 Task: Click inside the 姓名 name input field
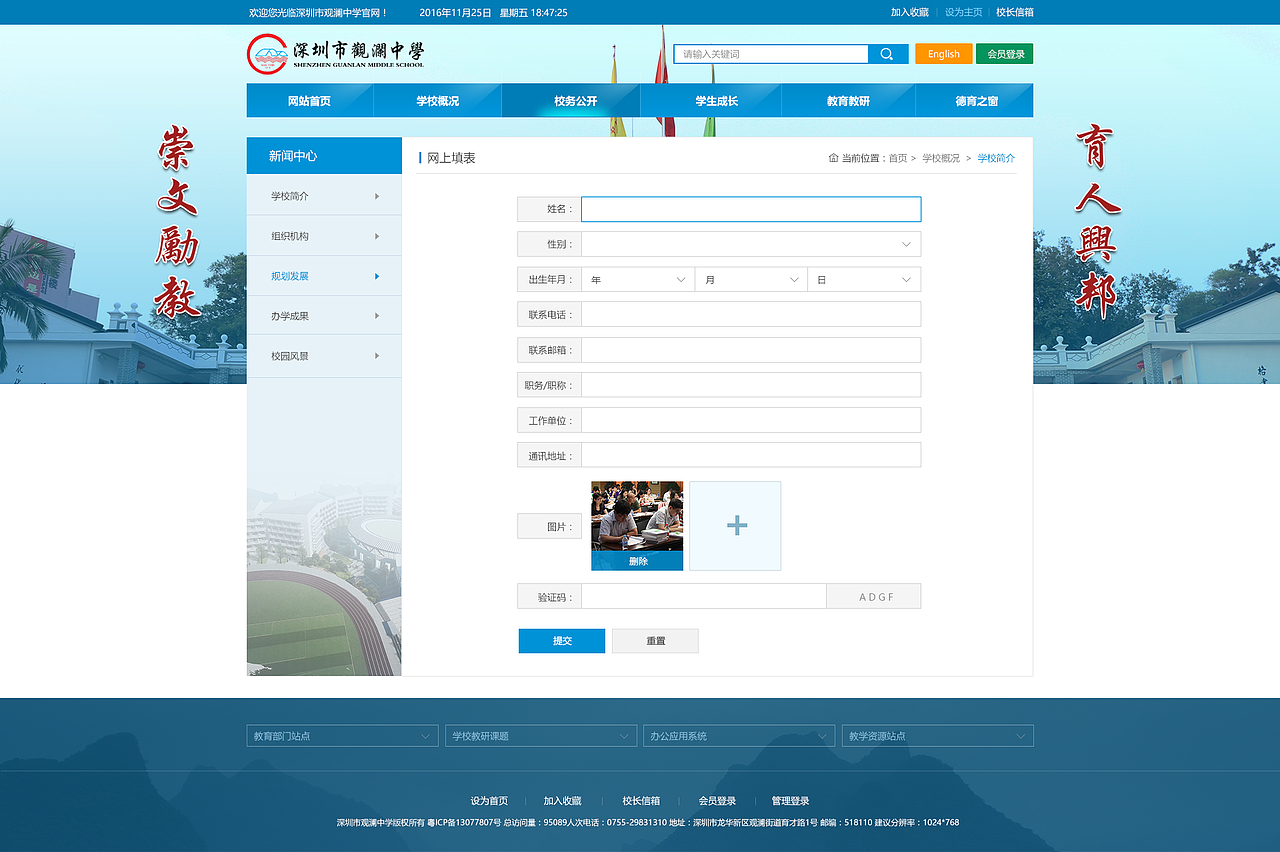click(x=750, y=209)
